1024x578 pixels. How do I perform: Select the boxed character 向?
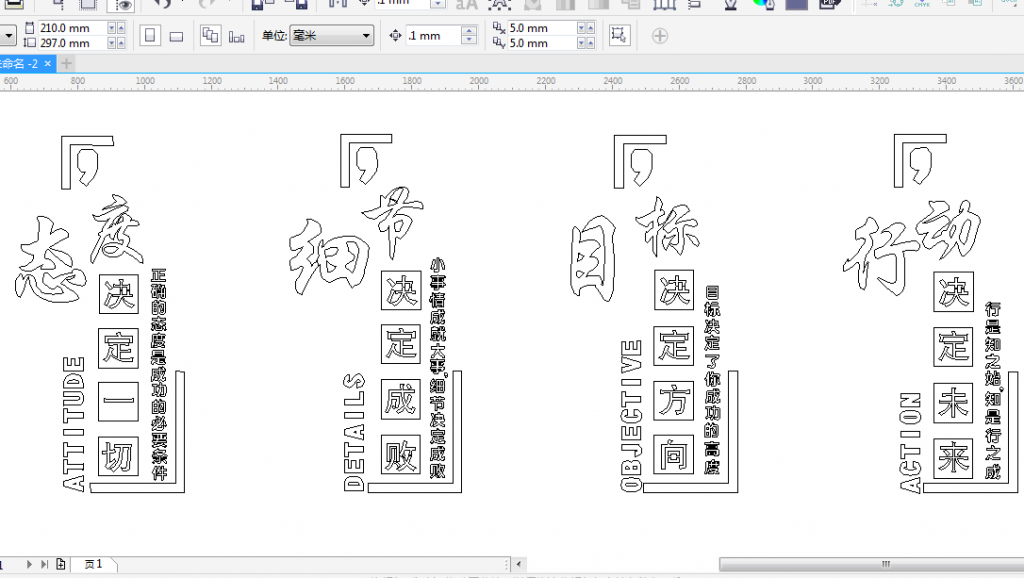(674, 455)
